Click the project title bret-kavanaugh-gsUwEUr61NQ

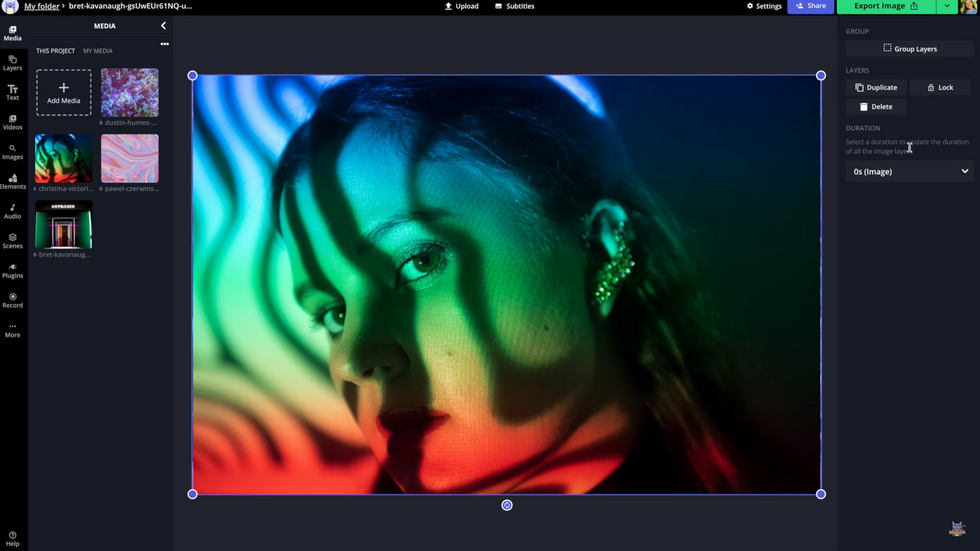130,6
